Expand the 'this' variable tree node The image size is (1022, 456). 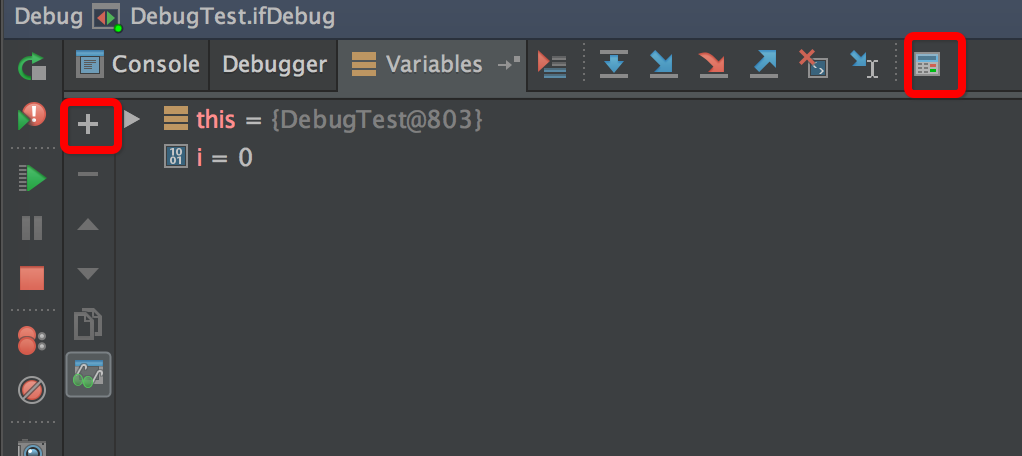coord(132,119)
